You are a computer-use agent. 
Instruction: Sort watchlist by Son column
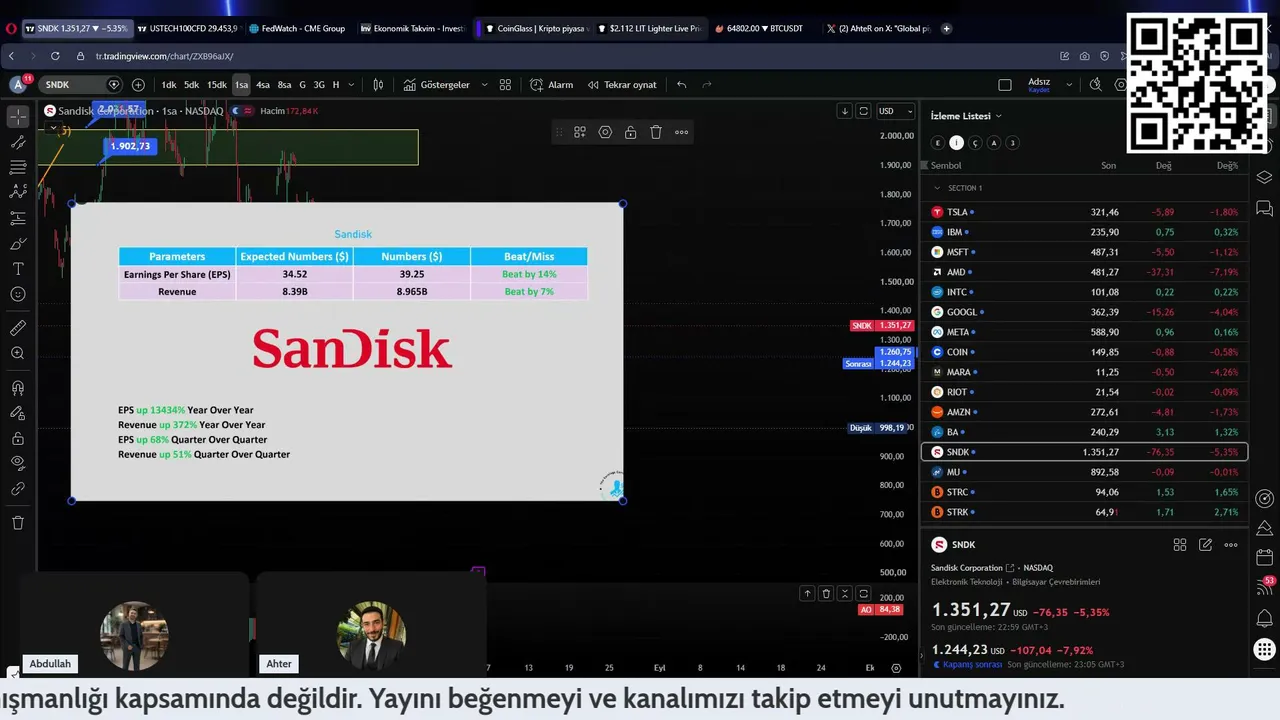point(1108,166)
